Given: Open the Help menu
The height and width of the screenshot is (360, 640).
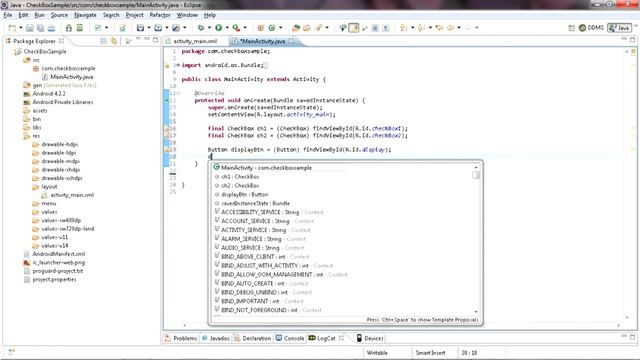Looking at the screenshot, I should click(x=209, y=15).
